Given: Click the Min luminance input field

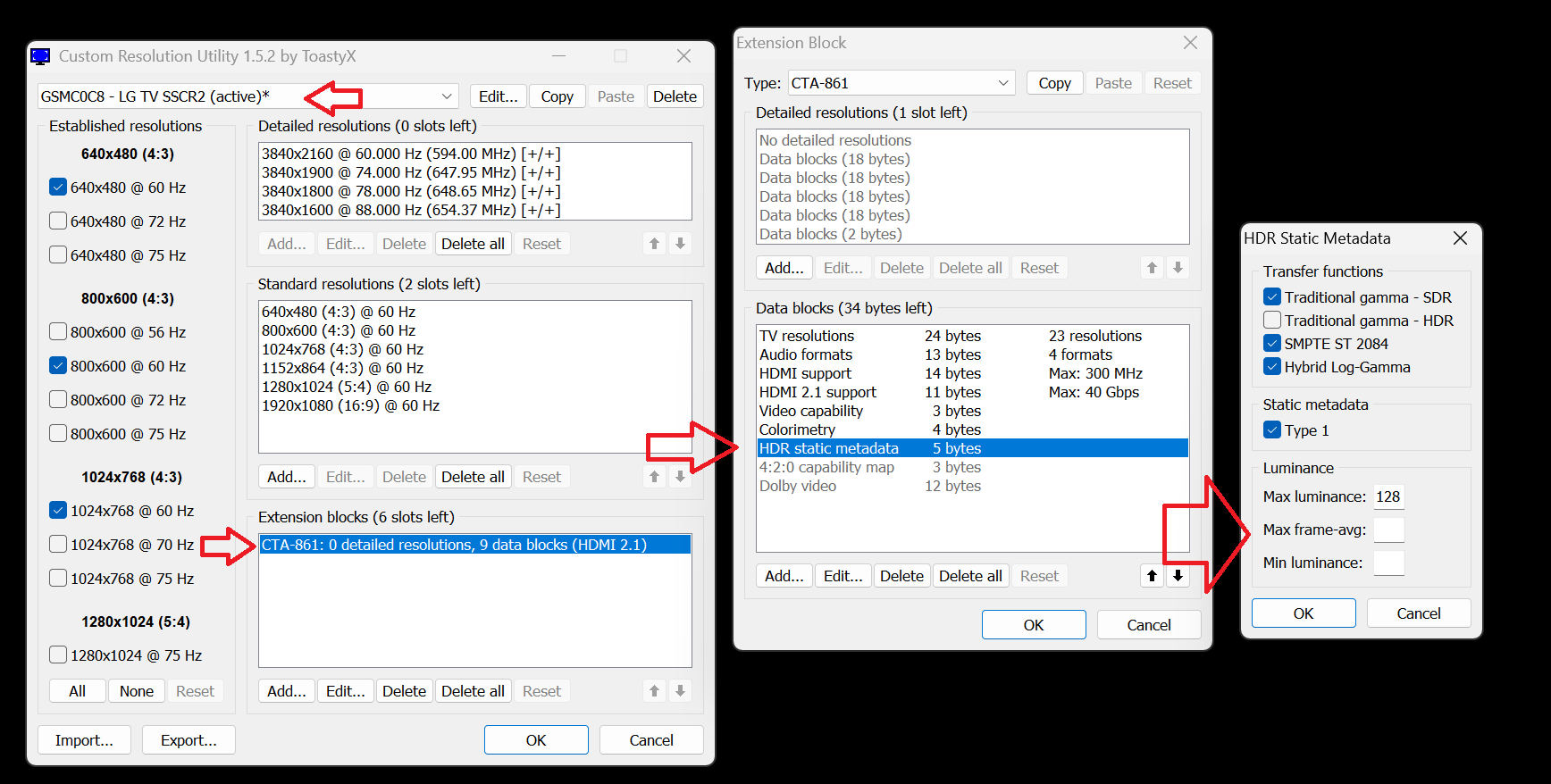Looking at the screenshot, I should (x=1388, y=563).
